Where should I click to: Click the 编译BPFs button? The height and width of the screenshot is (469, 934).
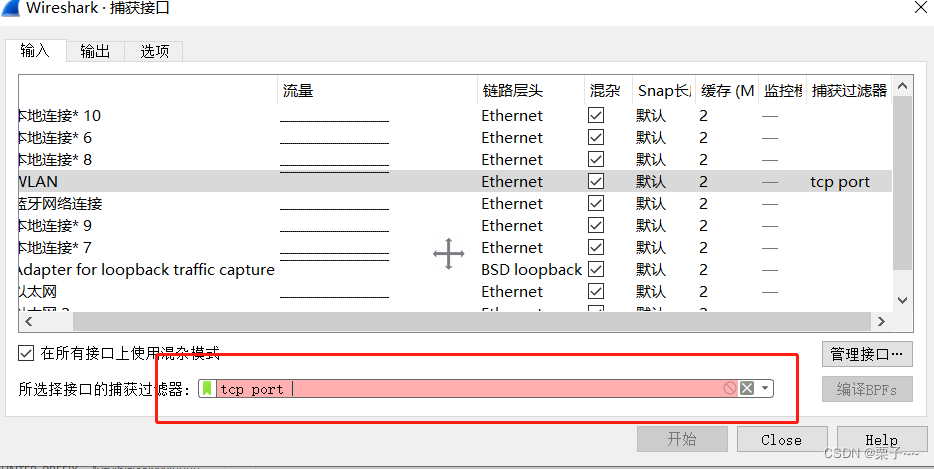click(867, 389)
